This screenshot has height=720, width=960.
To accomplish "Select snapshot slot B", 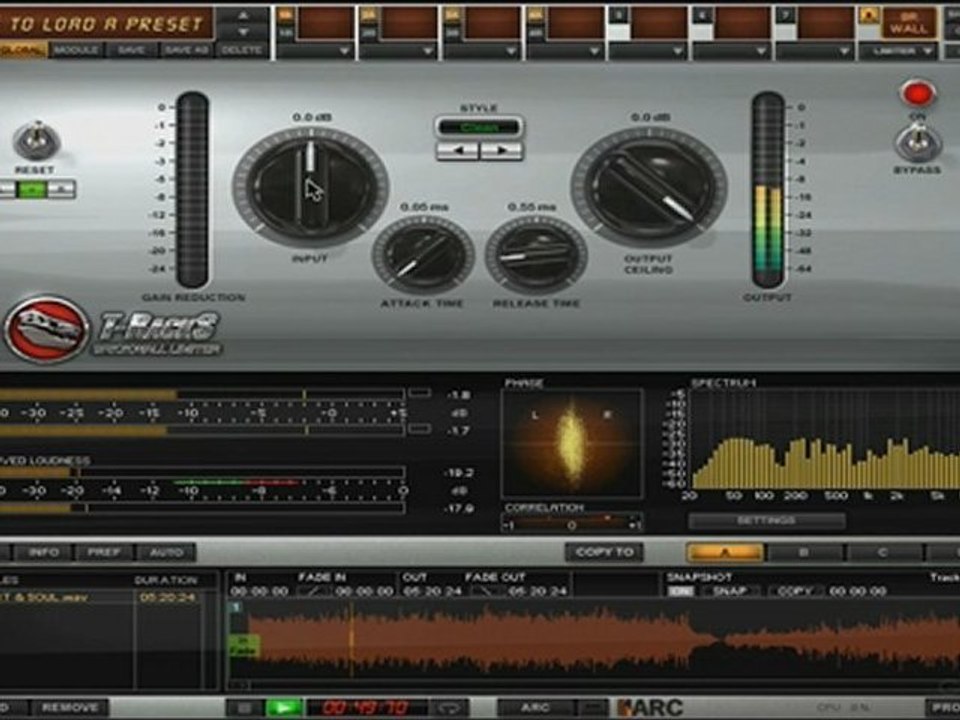I will tap(804, 552).
